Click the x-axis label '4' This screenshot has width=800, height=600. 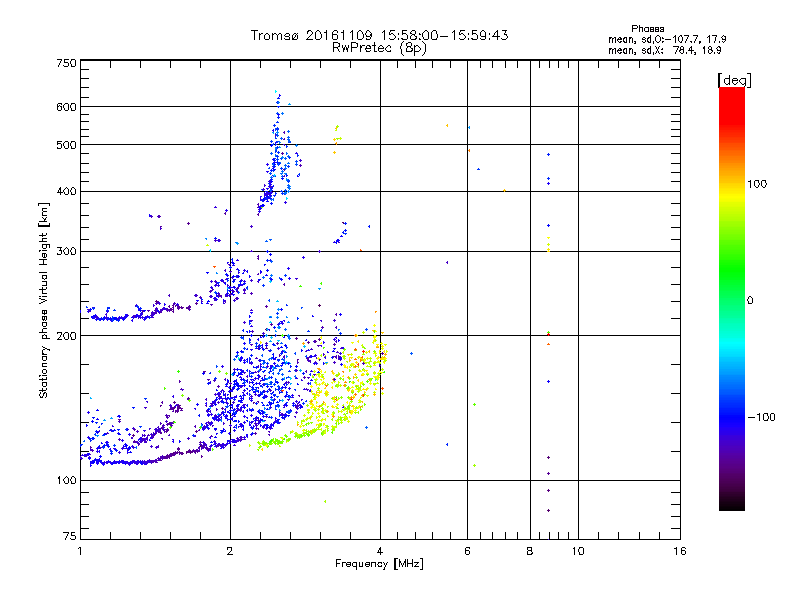(380, 551)
